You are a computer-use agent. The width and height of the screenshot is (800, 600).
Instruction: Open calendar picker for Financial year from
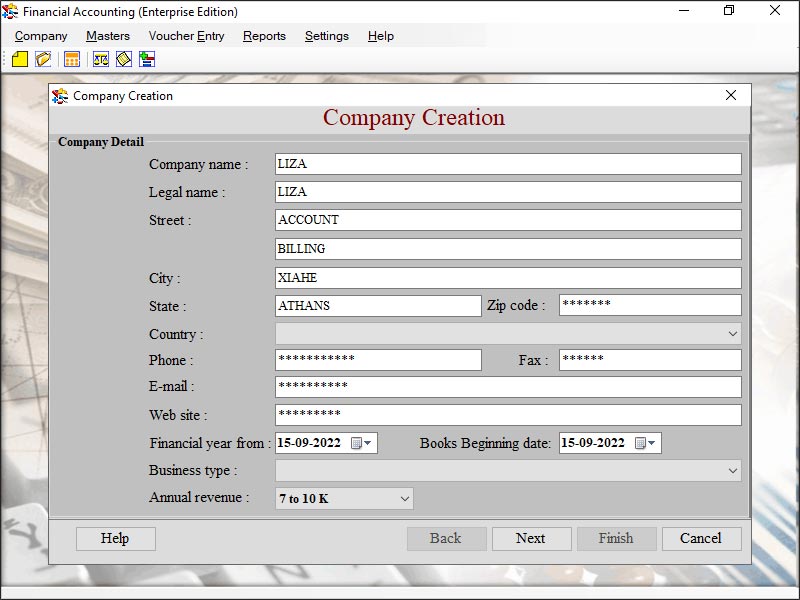361,443
